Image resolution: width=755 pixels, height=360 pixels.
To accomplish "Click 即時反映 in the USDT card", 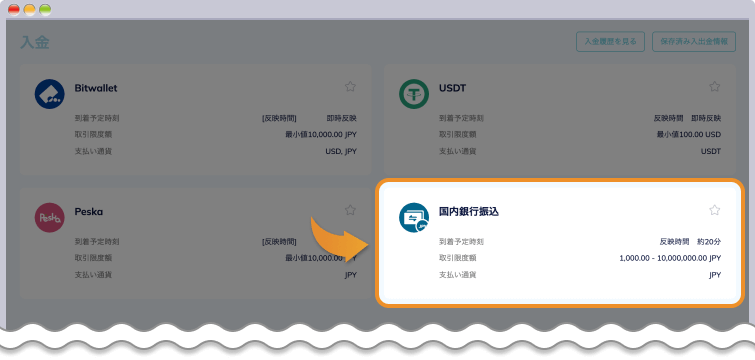I will [x=706, y=118].
